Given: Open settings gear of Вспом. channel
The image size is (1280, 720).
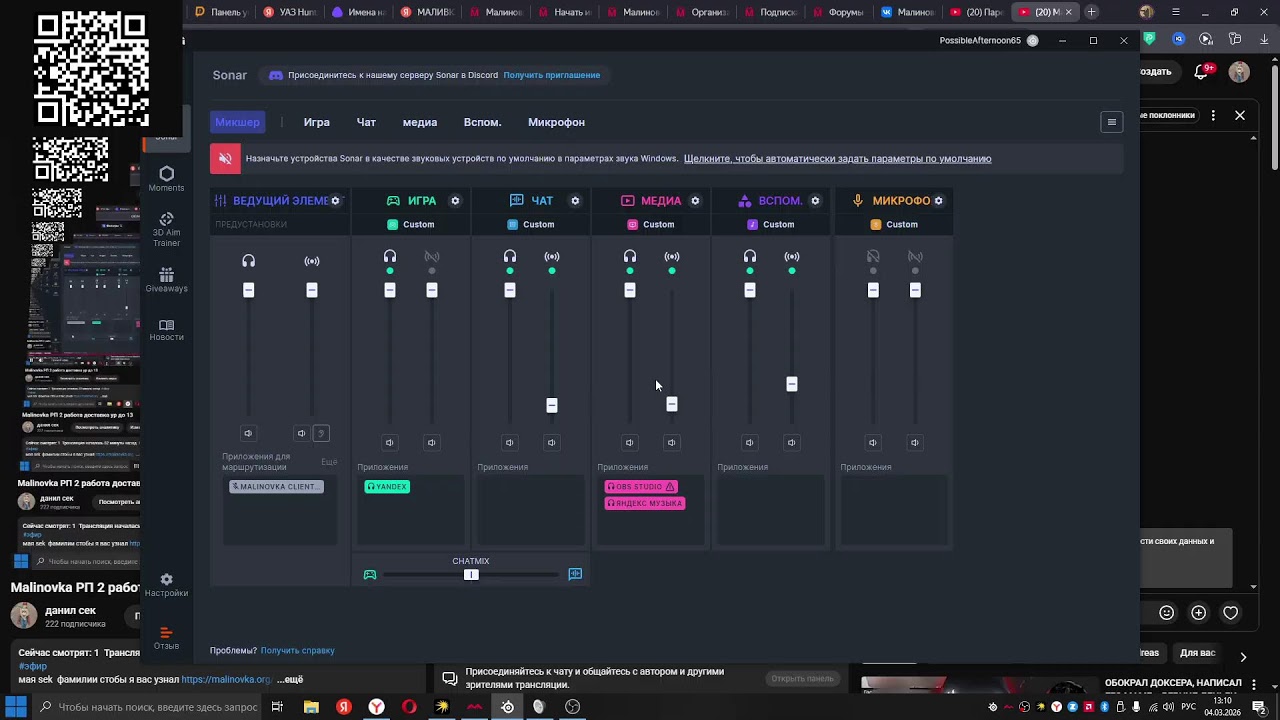Looking at the screenshot, I should [815, 201].
